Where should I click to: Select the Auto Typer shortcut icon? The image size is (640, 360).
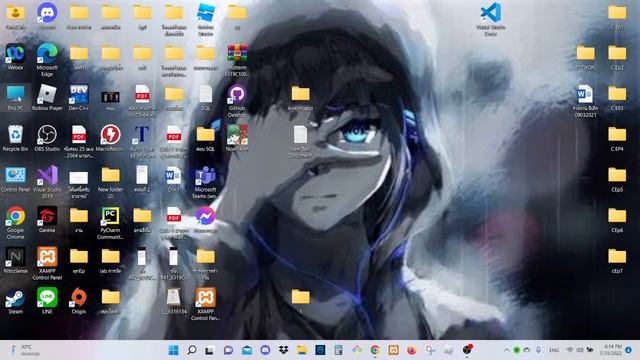coord(142,142)
